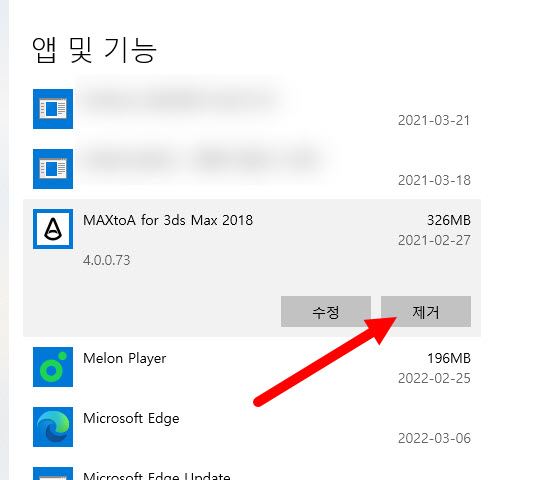Click the 2021-02-27 install date

pos(434,240)
